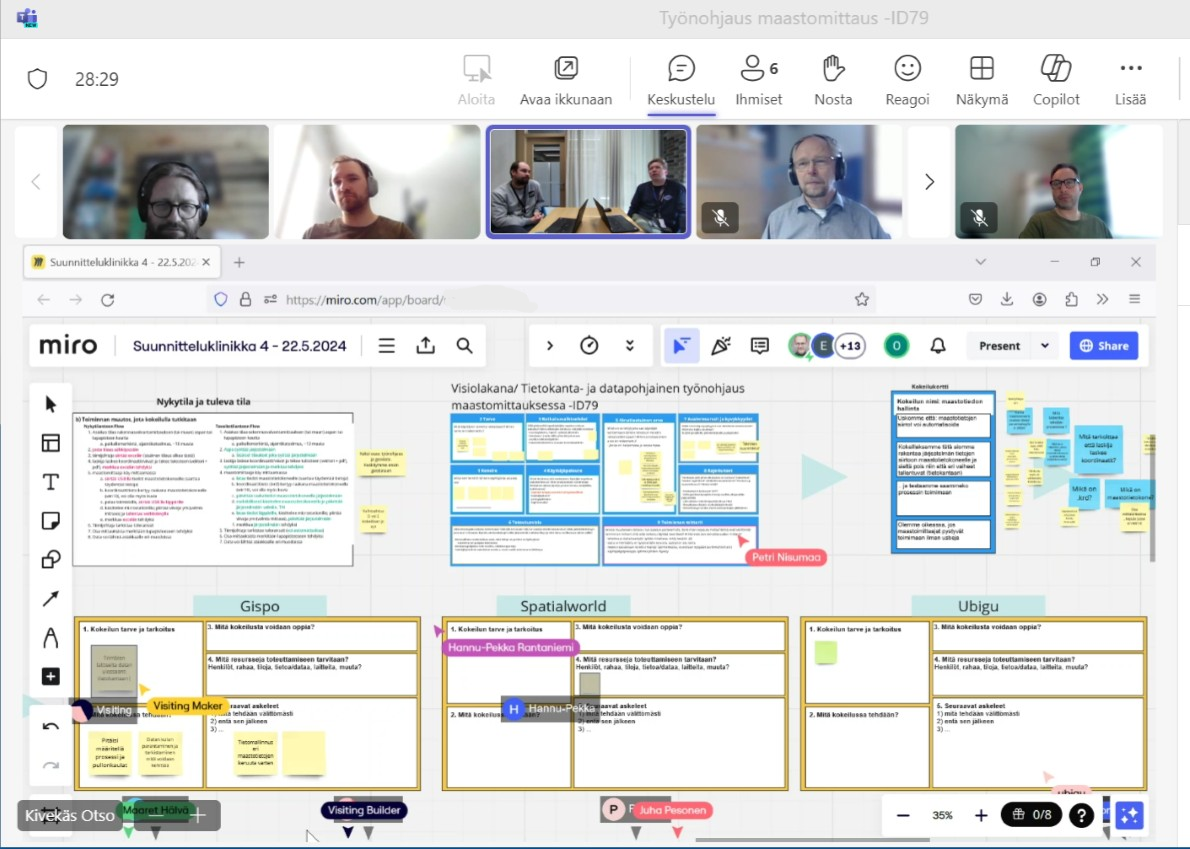
Task: Click the Spatialworld frame label
Action: pyautogui.click(x=563, y=606)
